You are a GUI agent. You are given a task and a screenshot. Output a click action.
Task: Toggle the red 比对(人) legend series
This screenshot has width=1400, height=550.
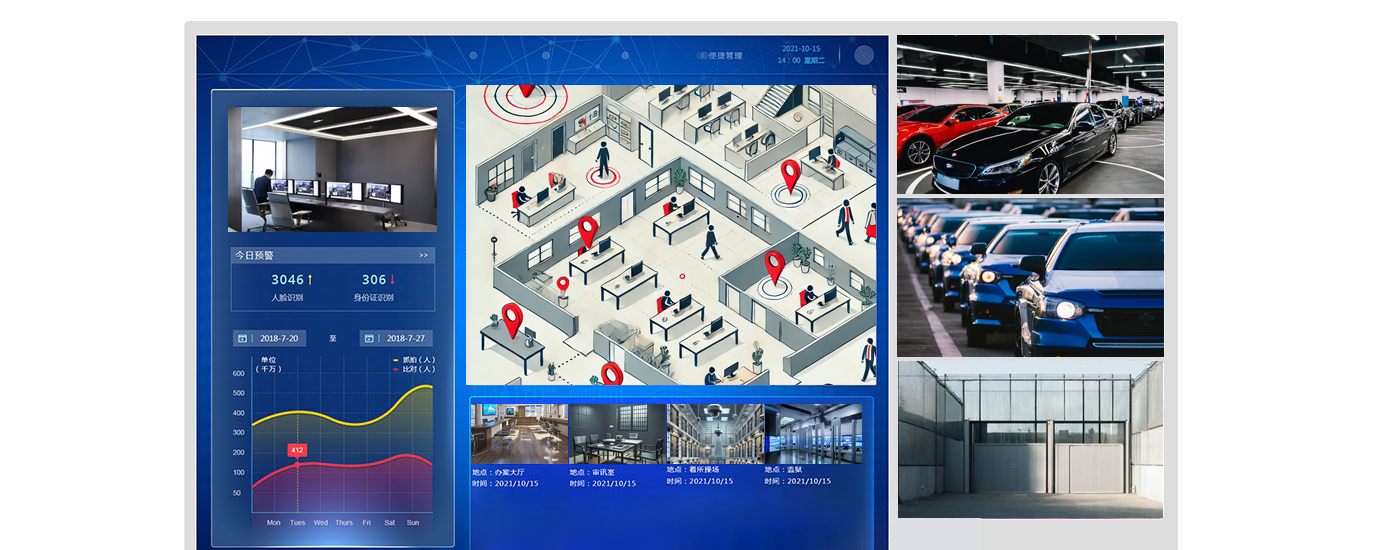tap(414, 369)
